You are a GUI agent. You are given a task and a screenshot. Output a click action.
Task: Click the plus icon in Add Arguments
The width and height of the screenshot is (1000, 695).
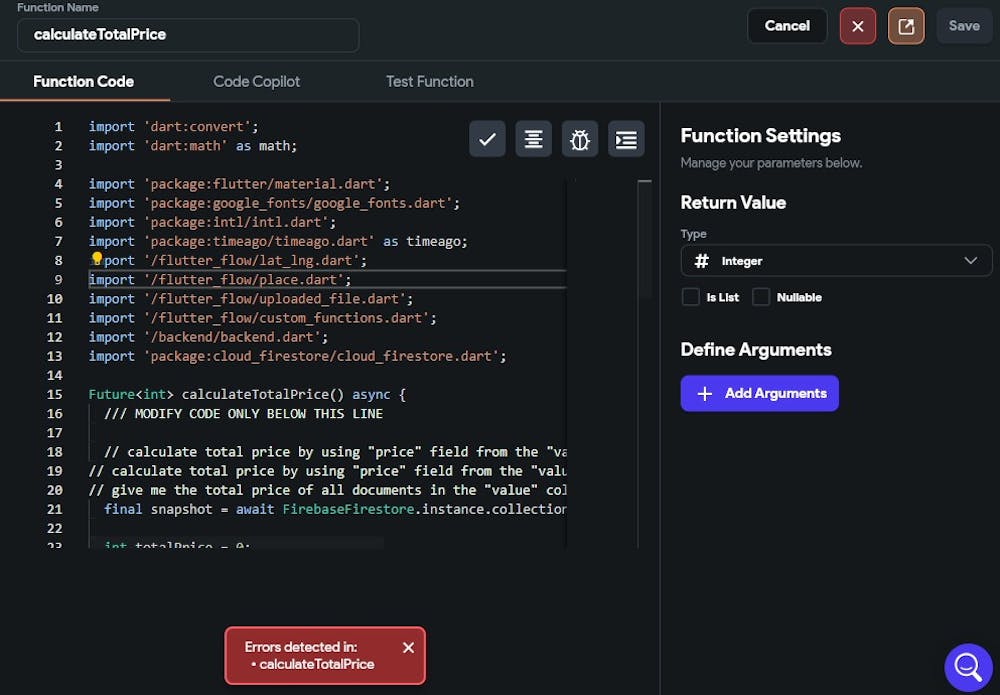tap(704, 394)
